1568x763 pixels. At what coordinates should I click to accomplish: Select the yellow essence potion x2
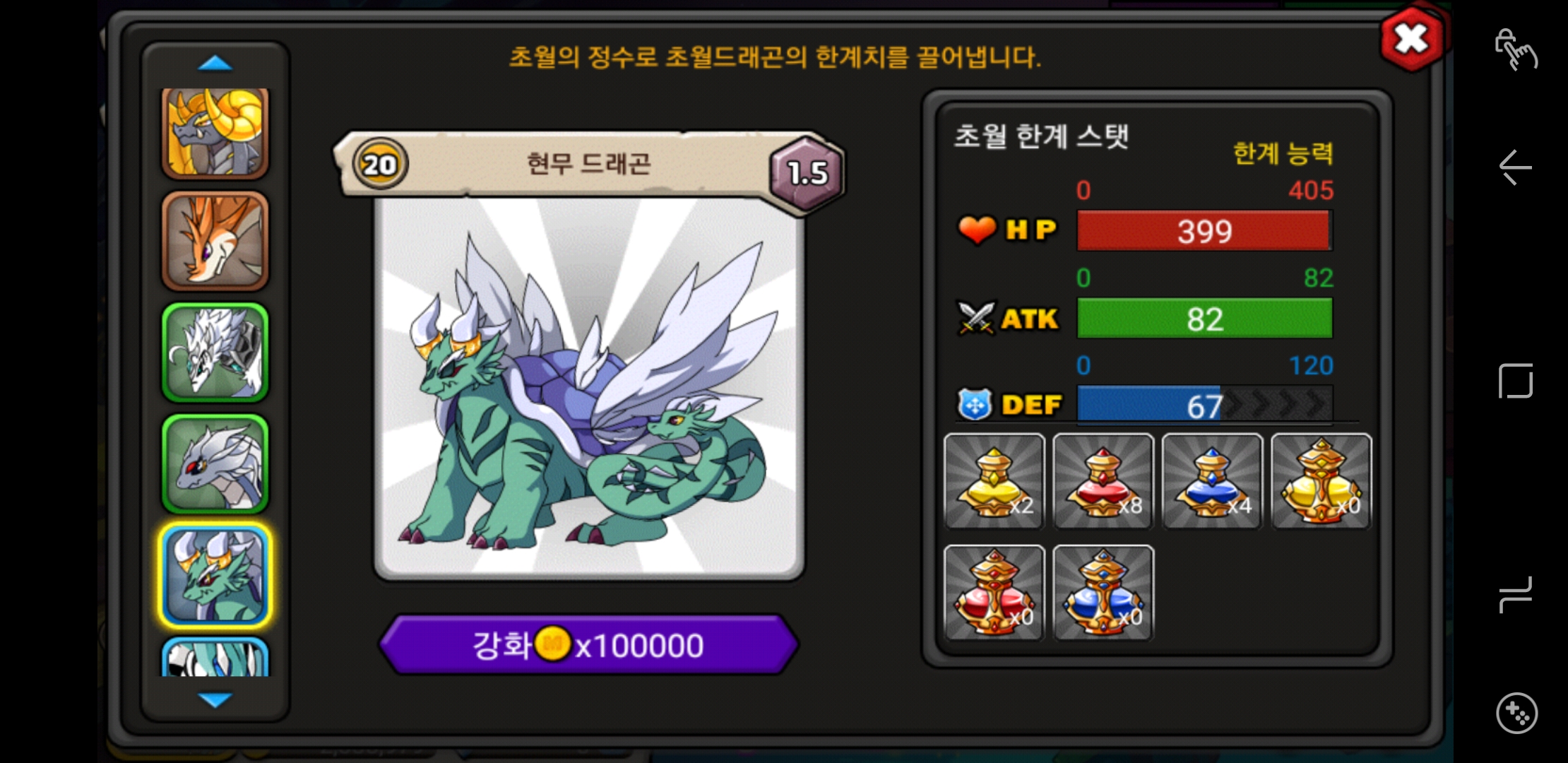[x=994, y=481]
